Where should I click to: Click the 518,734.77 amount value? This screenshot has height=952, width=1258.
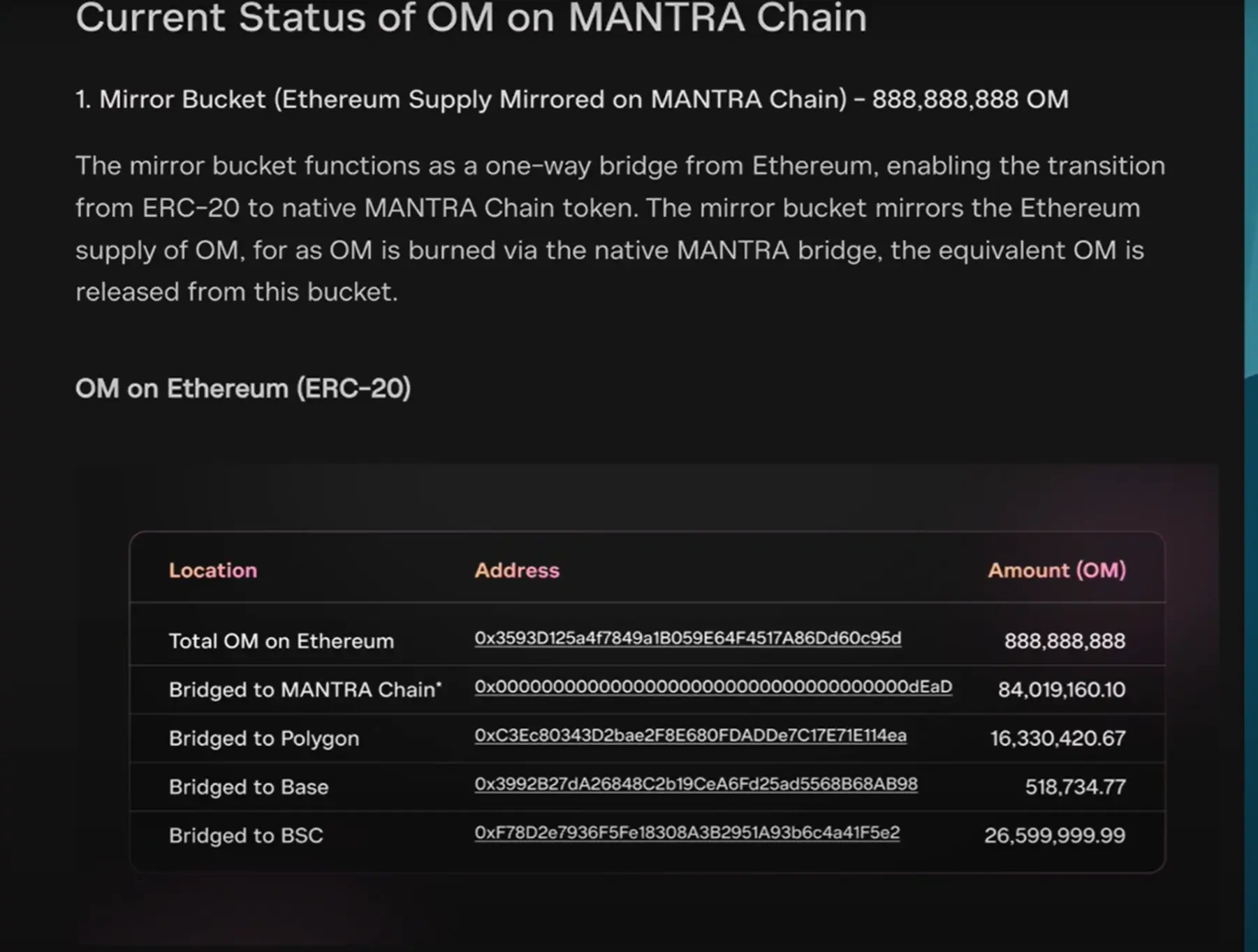1075,787
